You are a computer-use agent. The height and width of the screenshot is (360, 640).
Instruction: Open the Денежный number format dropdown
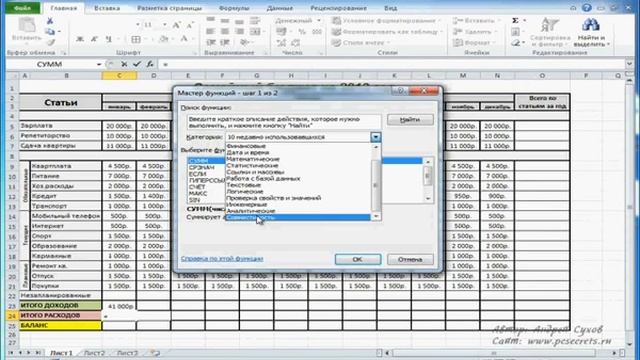[x=319, y=20]
